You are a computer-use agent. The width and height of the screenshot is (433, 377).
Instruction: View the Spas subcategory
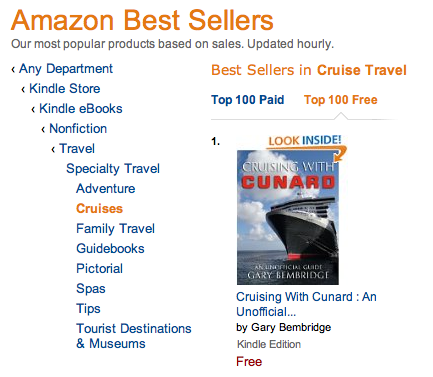point(91,289)
